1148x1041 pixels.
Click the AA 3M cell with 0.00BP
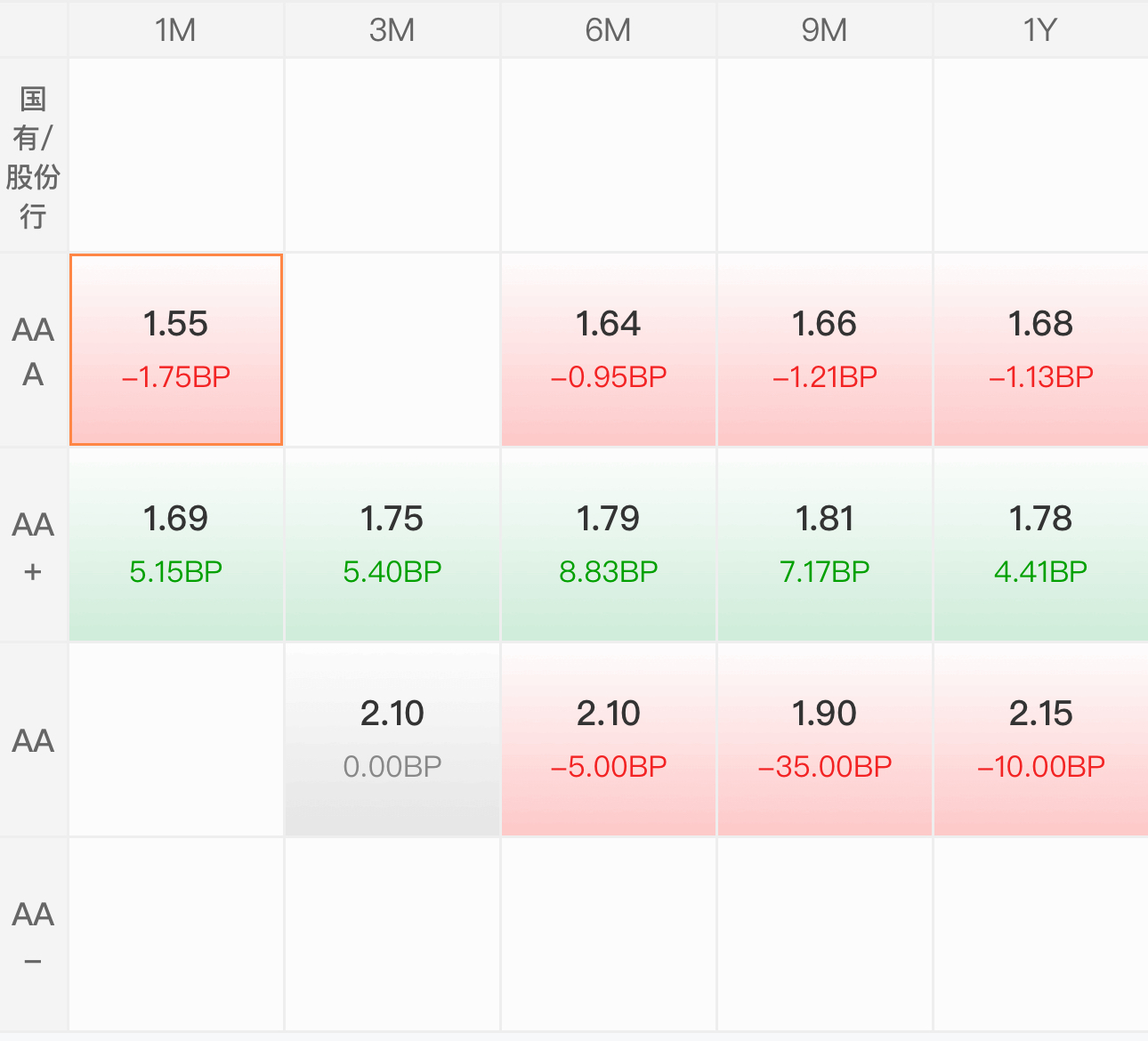[x=392, y=739]
